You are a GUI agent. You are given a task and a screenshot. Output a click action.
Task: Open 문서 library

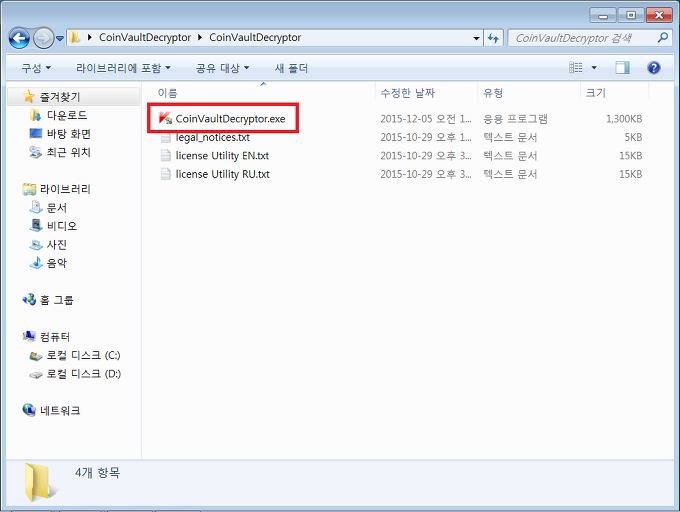click(x=57, y=208)
